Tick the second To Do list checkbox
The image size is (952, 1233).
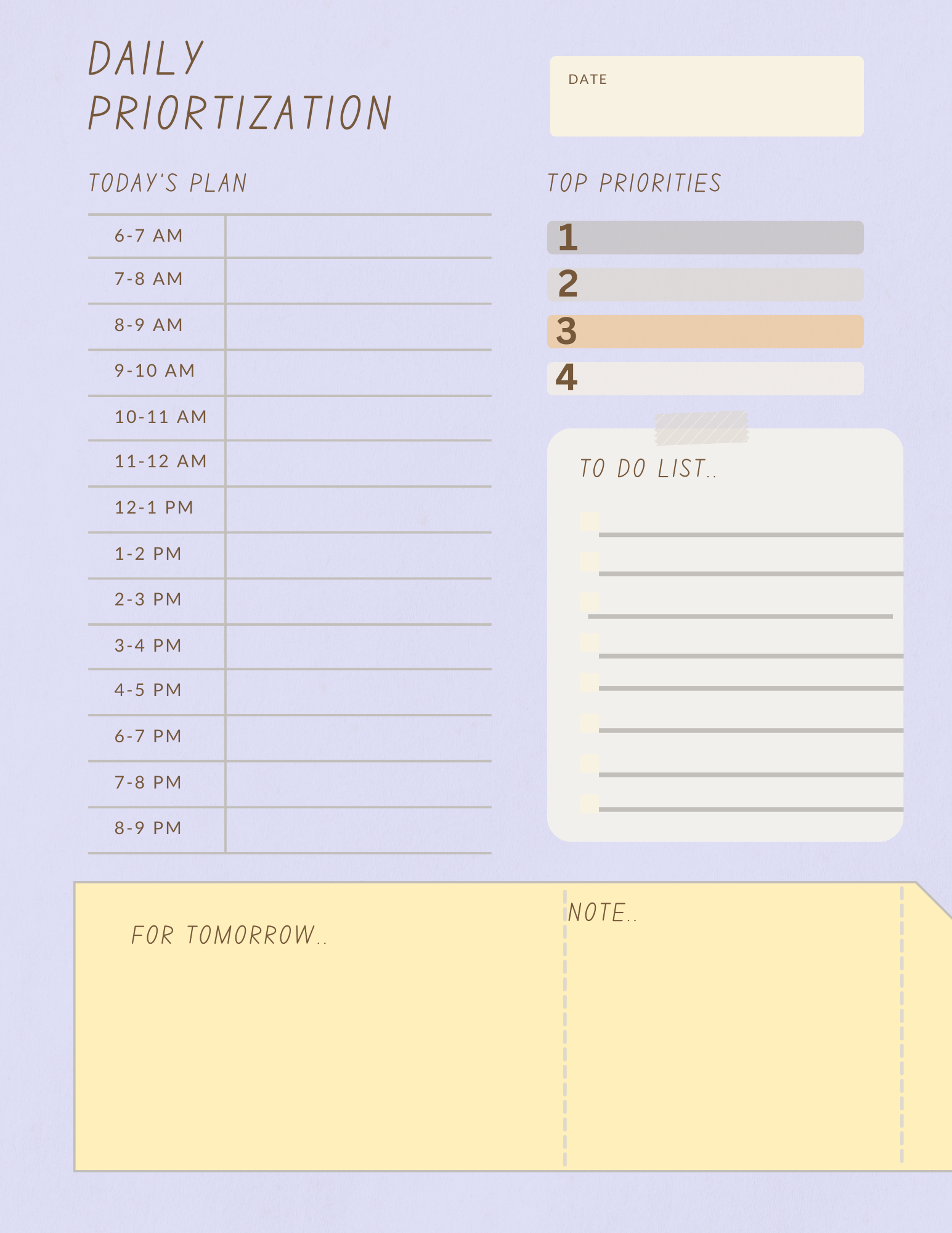(x=589, y=562)
